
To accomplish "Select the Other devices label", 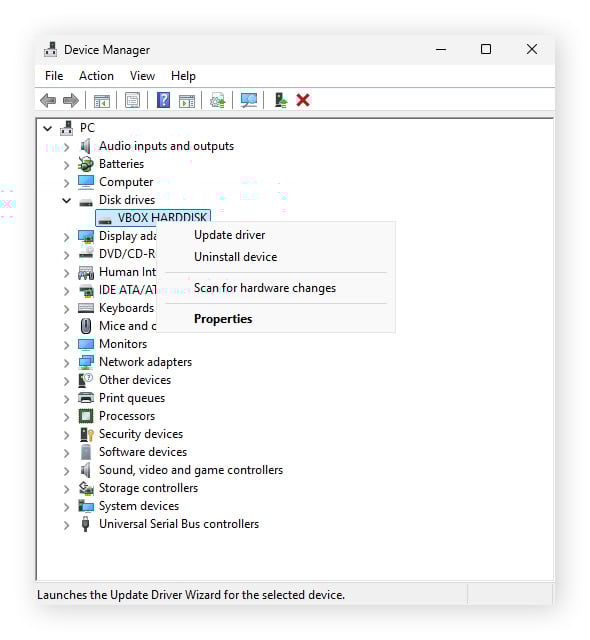I will (x=135, y=380).
